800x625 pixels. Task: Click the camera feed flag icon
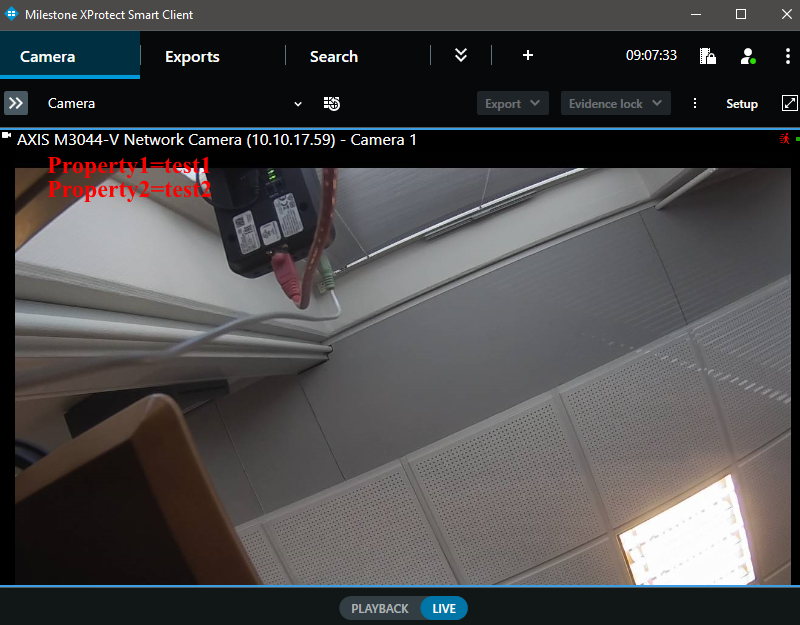coord(9,139)
